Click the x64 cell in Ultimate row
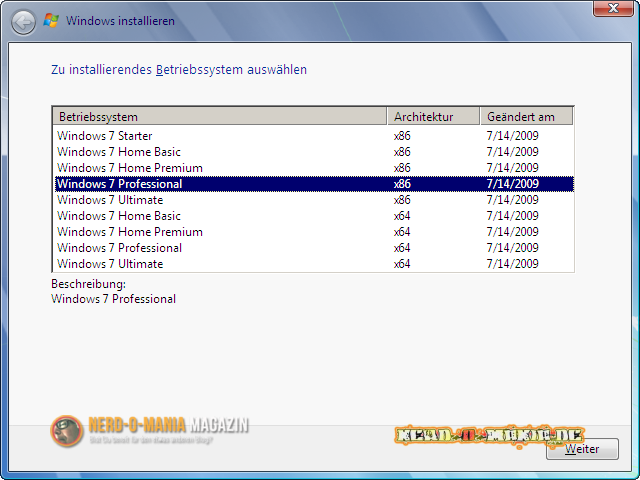 pos(402,264)
